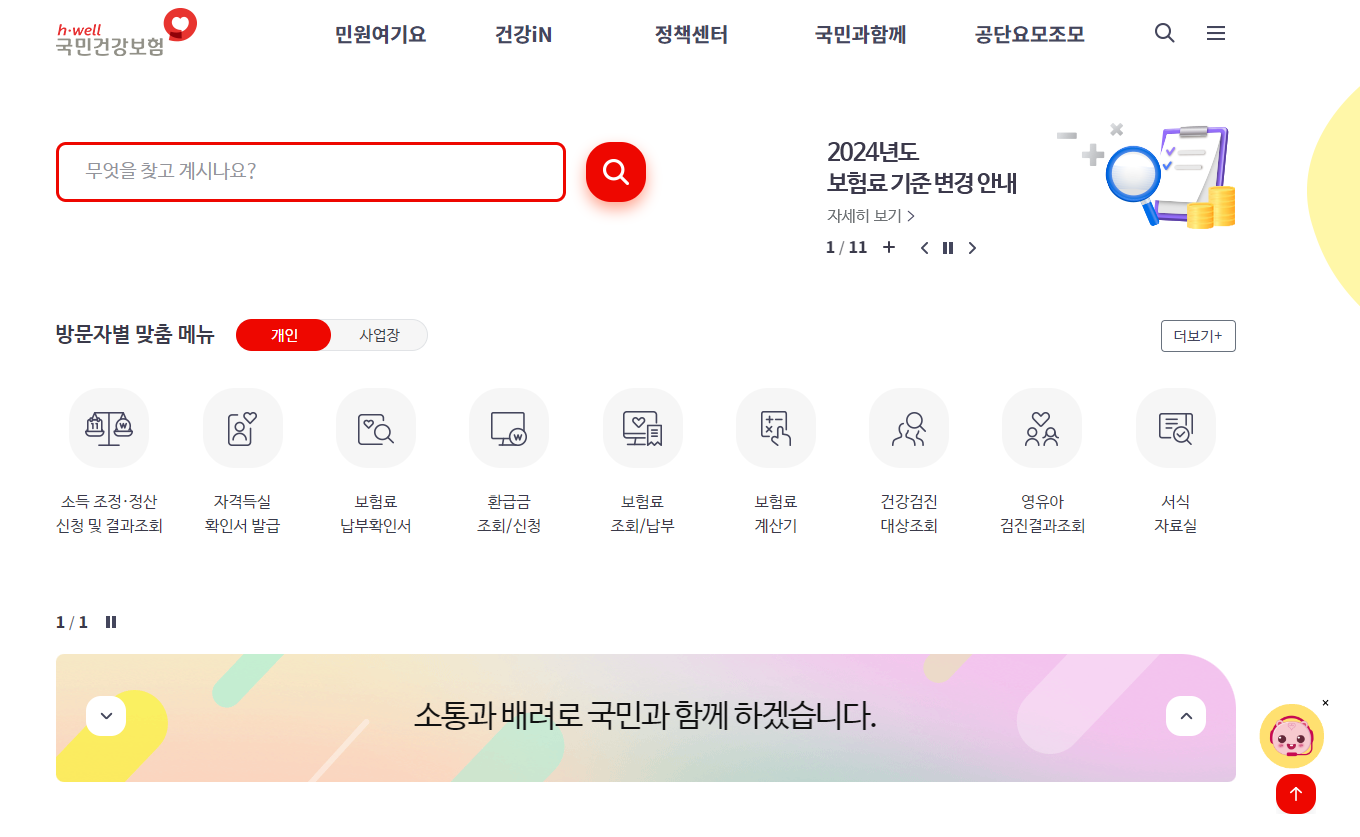Expand the footer banner with the up chevron
This screenshot has height=837, width=1360.
1186,716
